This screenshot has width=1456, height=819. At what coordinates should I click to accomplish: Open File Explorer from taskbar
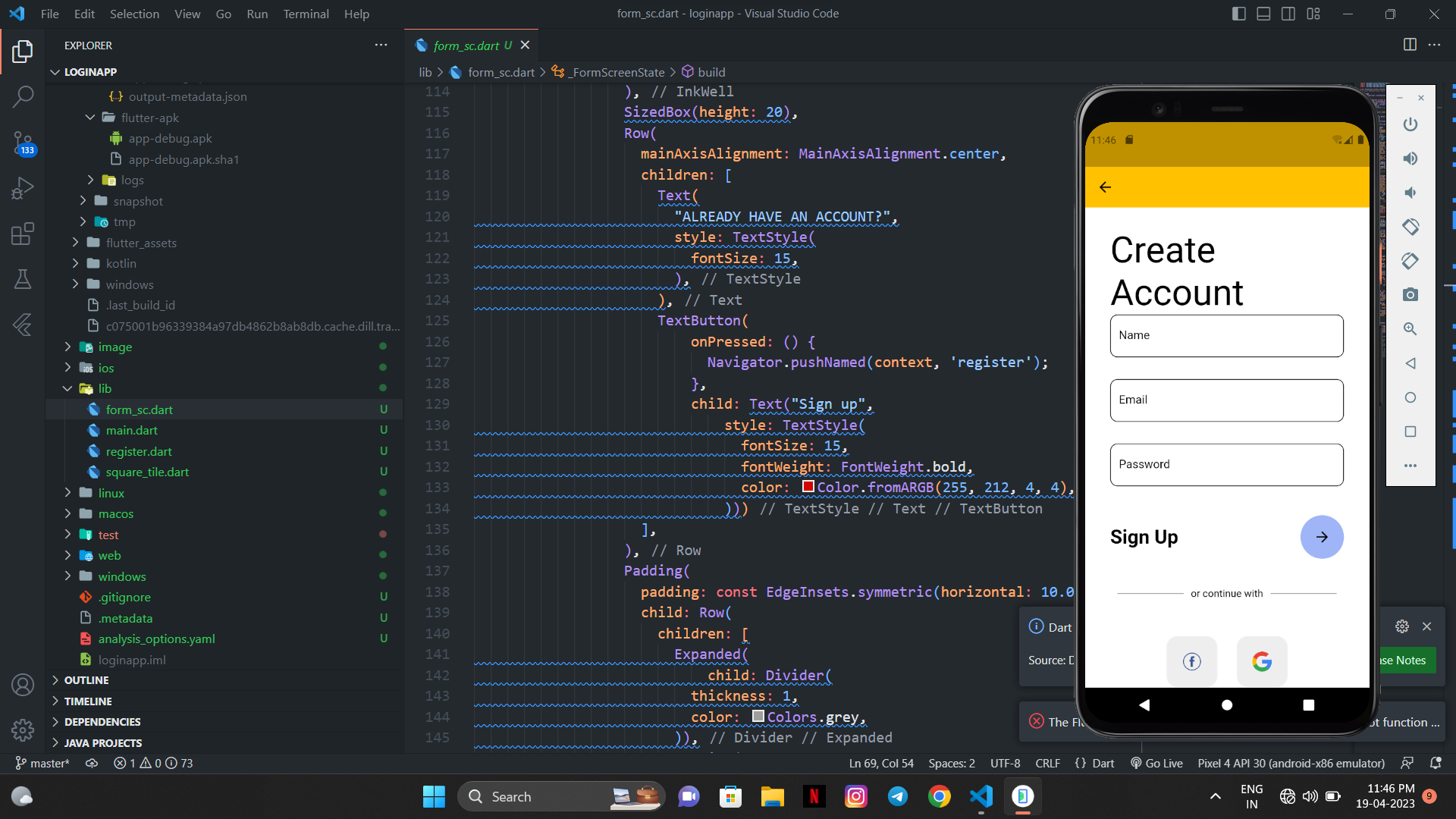772,796
